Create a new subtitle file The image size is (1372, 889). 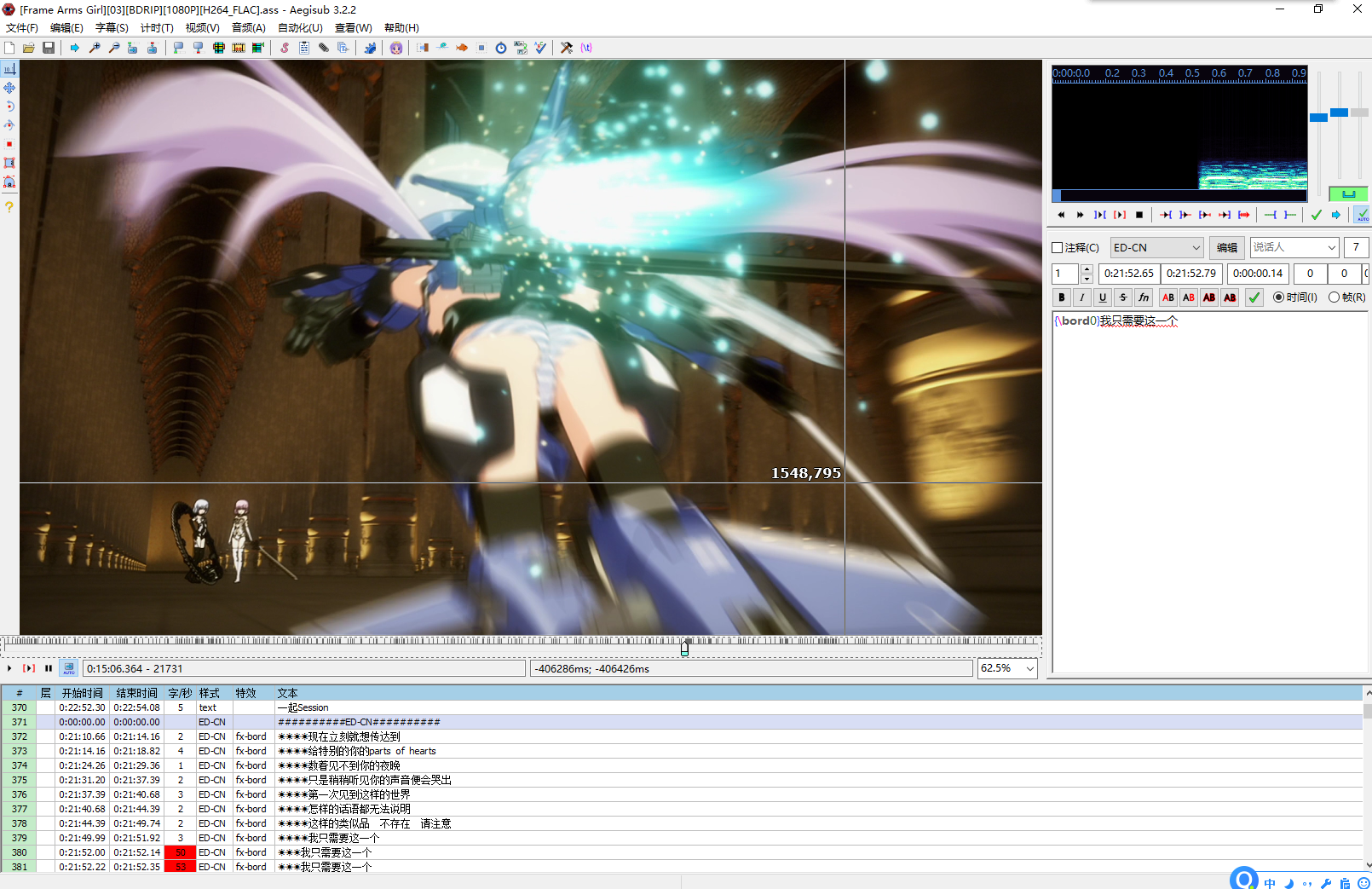point(9,48)
